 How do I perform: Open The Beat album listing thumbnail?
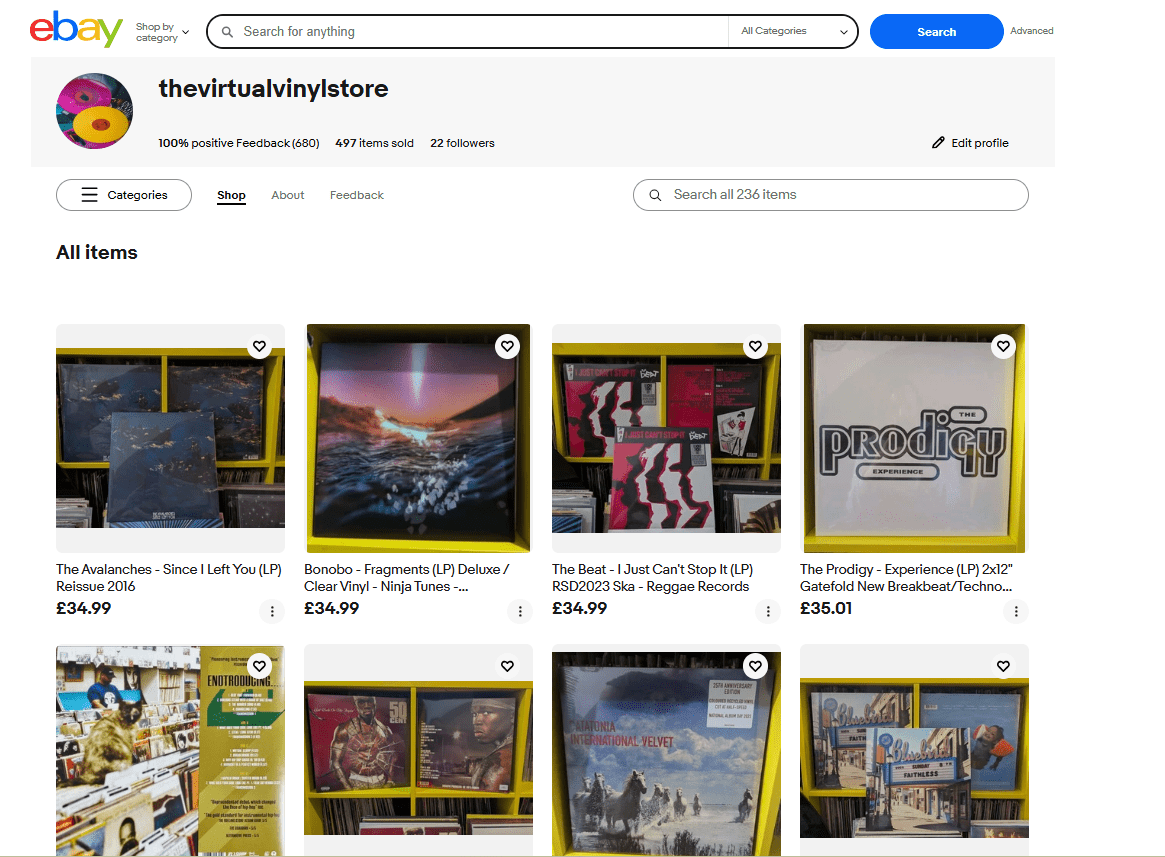point(666,438)
